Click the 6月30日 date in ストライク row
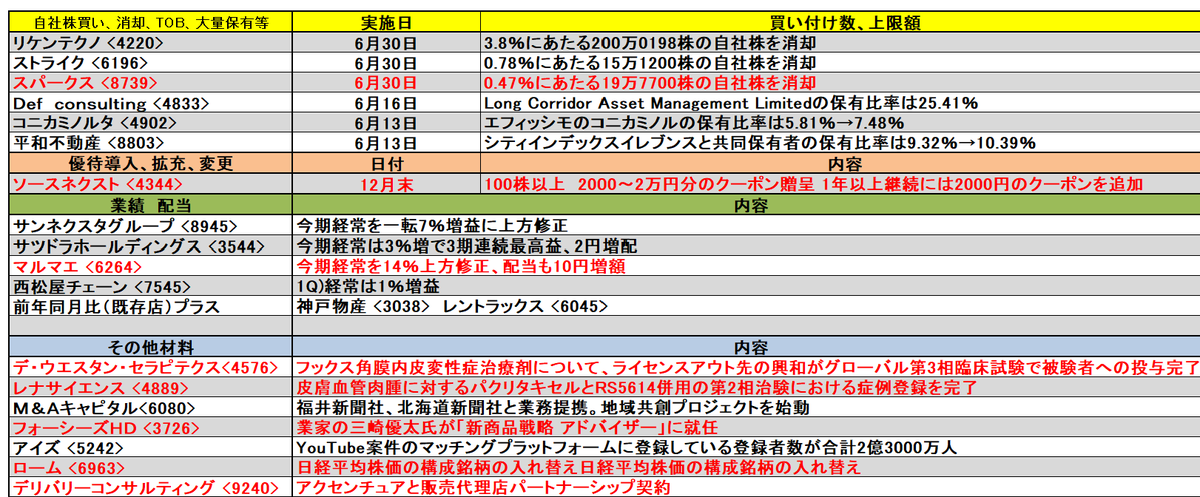 coord(385,63)
